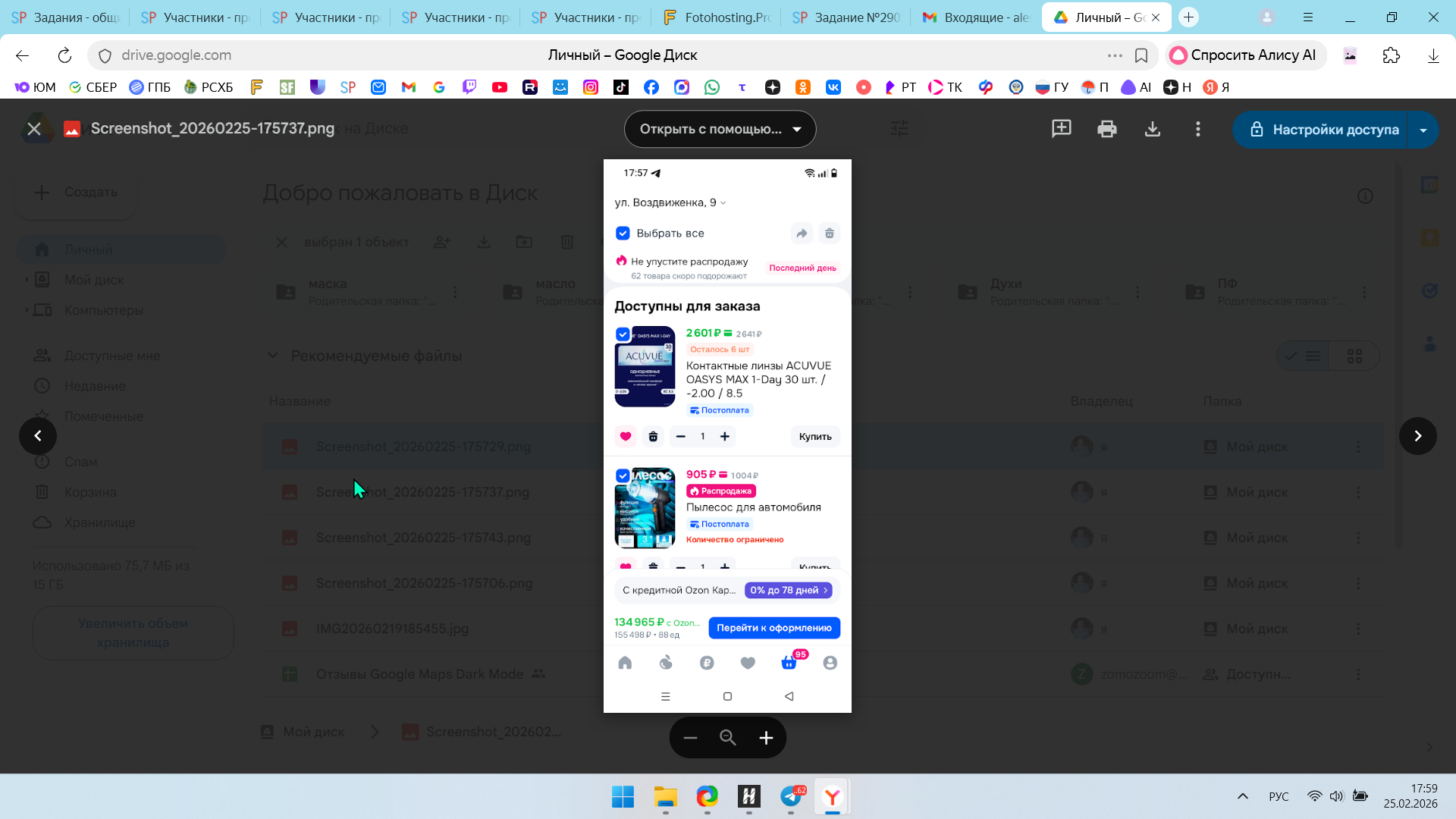Viewport: 1456px width, 819px height.
Task: Zoom out with the minus icon
Action: [x=690, y=738]
